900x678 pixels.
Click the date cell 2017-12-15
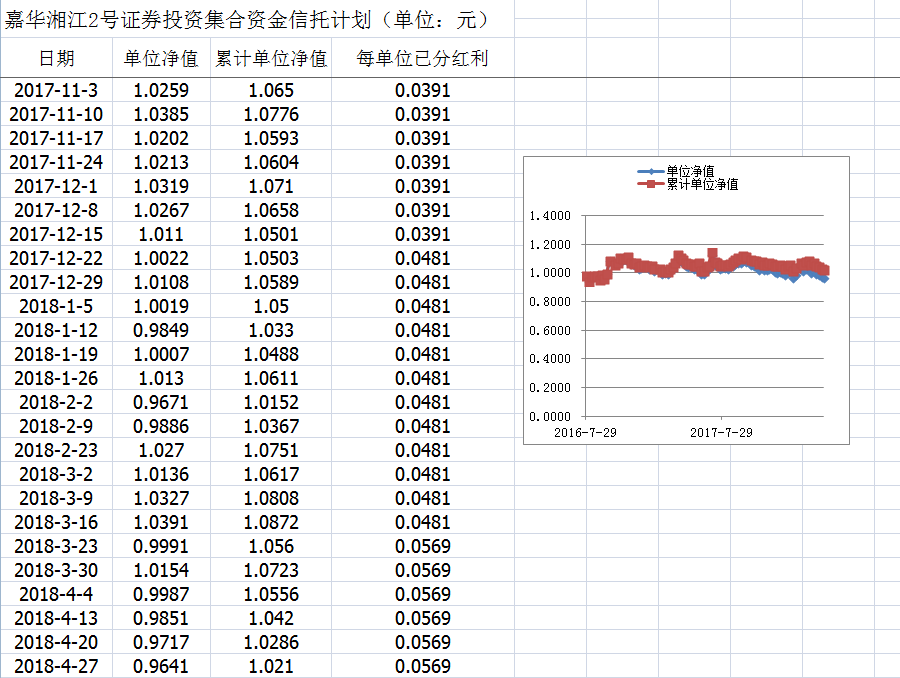click(56, 234)
